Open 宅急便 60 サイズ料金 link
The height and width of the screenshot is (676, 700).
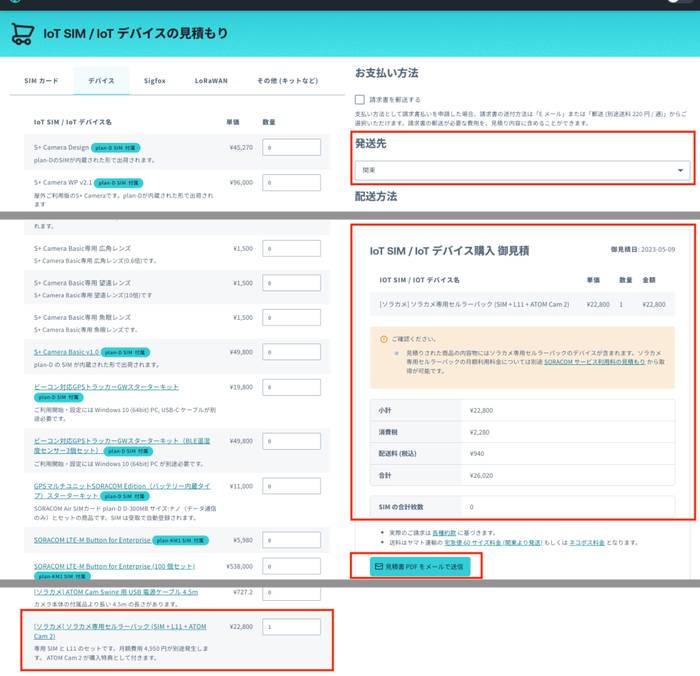tap(493, 542)
